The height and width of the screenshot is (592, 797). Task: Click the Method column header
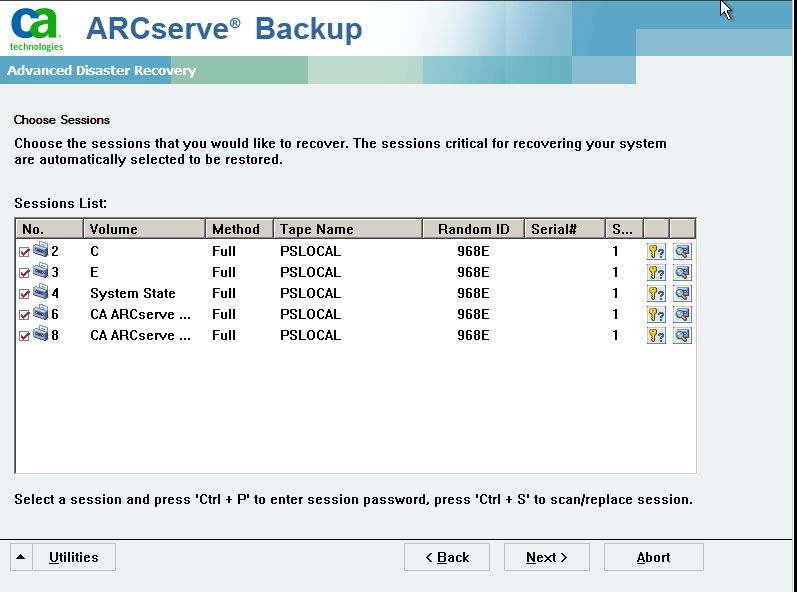(239, 229)
